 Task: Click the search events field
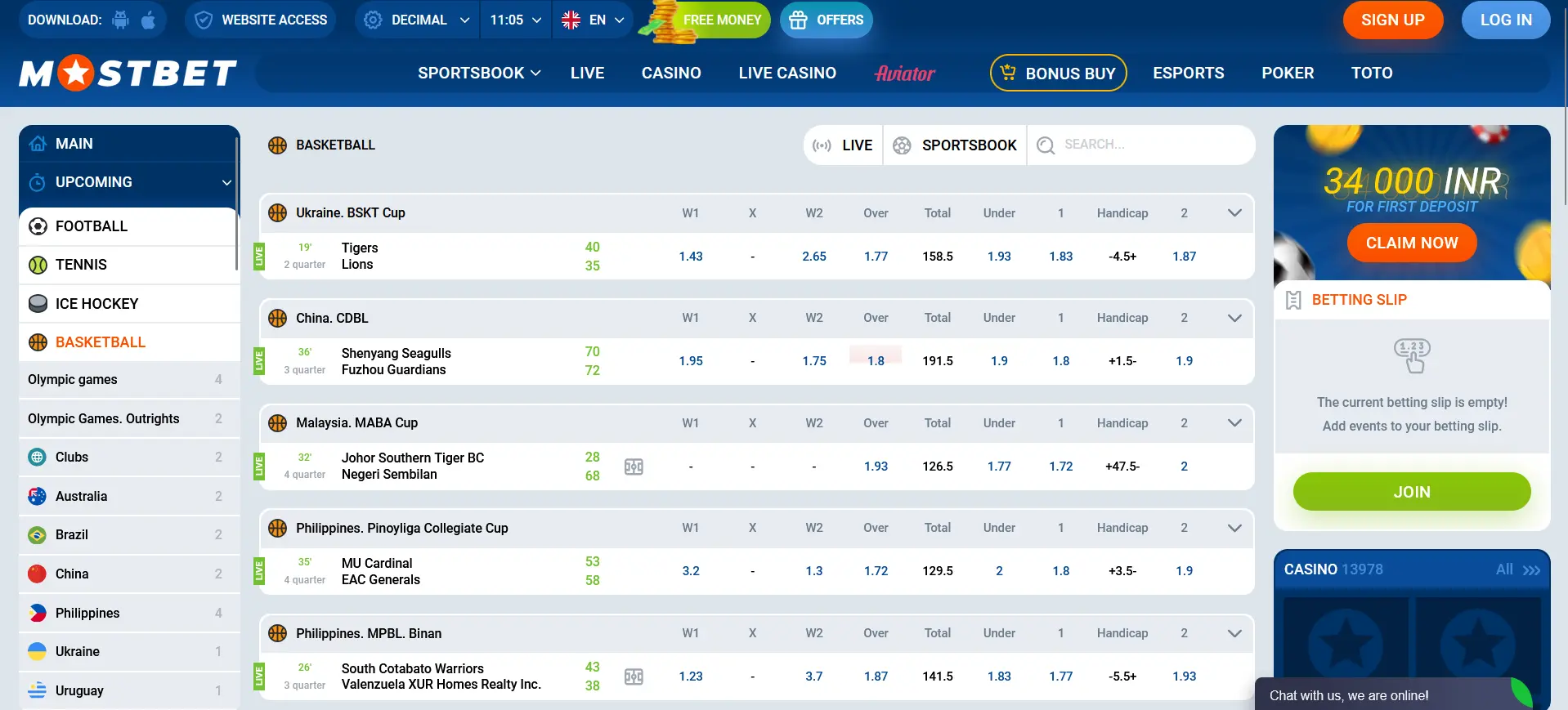1141,145
